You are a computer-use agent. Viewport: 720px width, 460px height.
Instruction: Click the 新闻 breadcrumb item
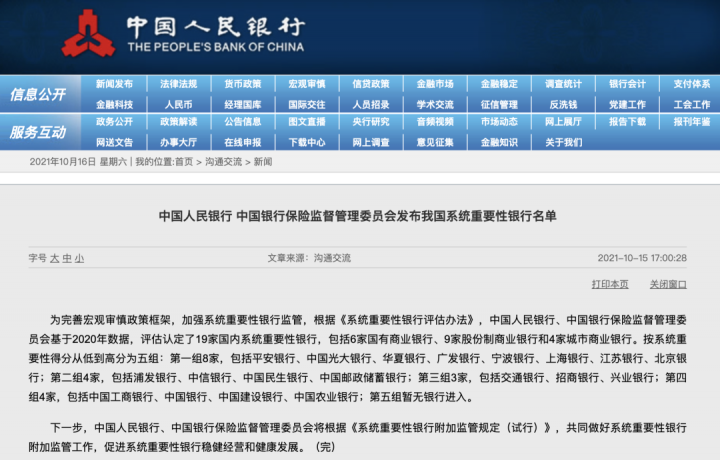tap(263, 162)
